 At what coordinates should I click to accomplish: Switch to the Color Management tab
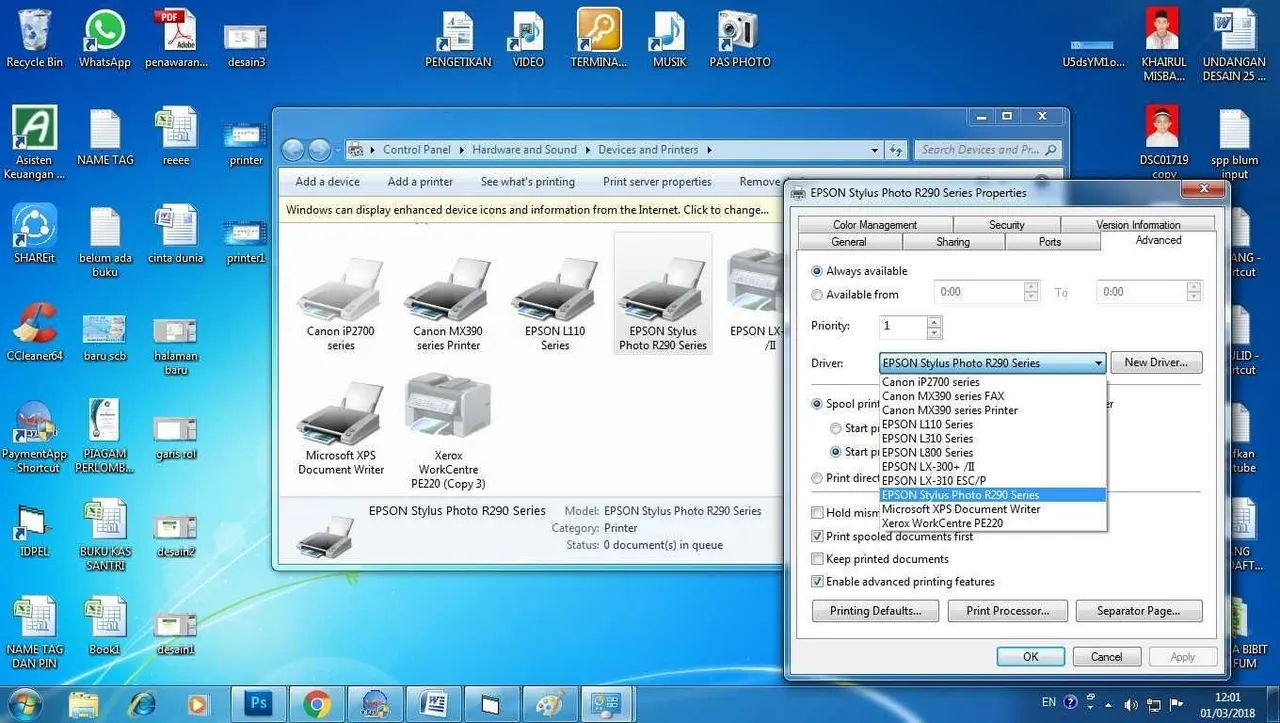[x=875, y=225]
